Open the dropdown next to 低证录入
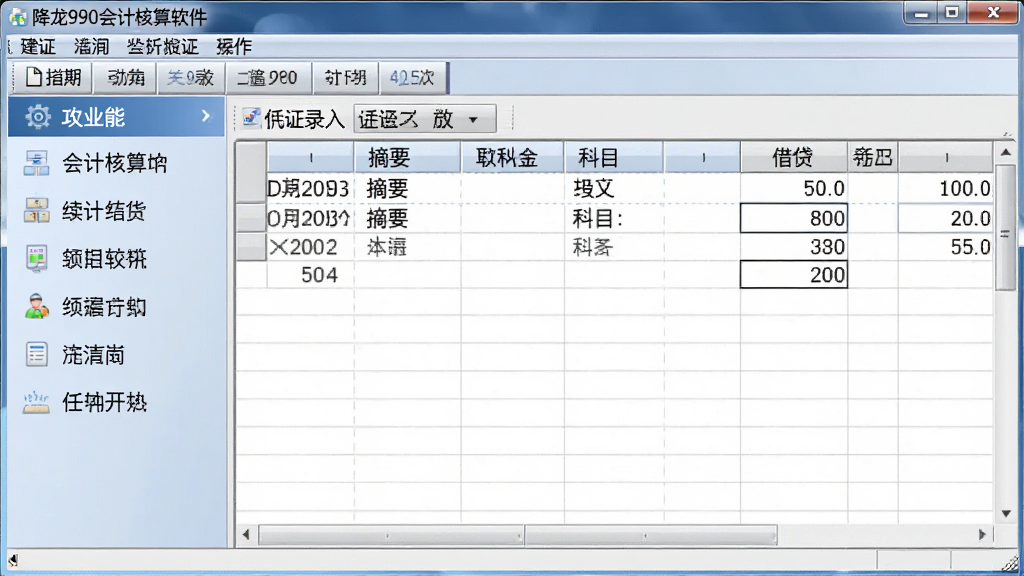This screenshot has height=576, width=1024. click(424, 119)
